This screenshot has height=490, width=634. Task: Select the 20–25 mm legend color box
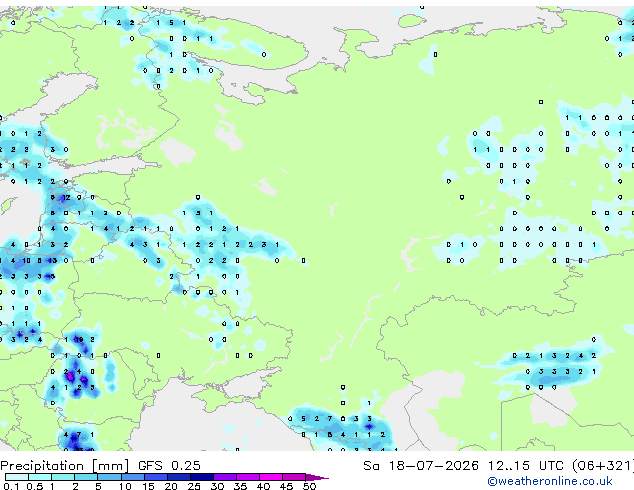179,477
